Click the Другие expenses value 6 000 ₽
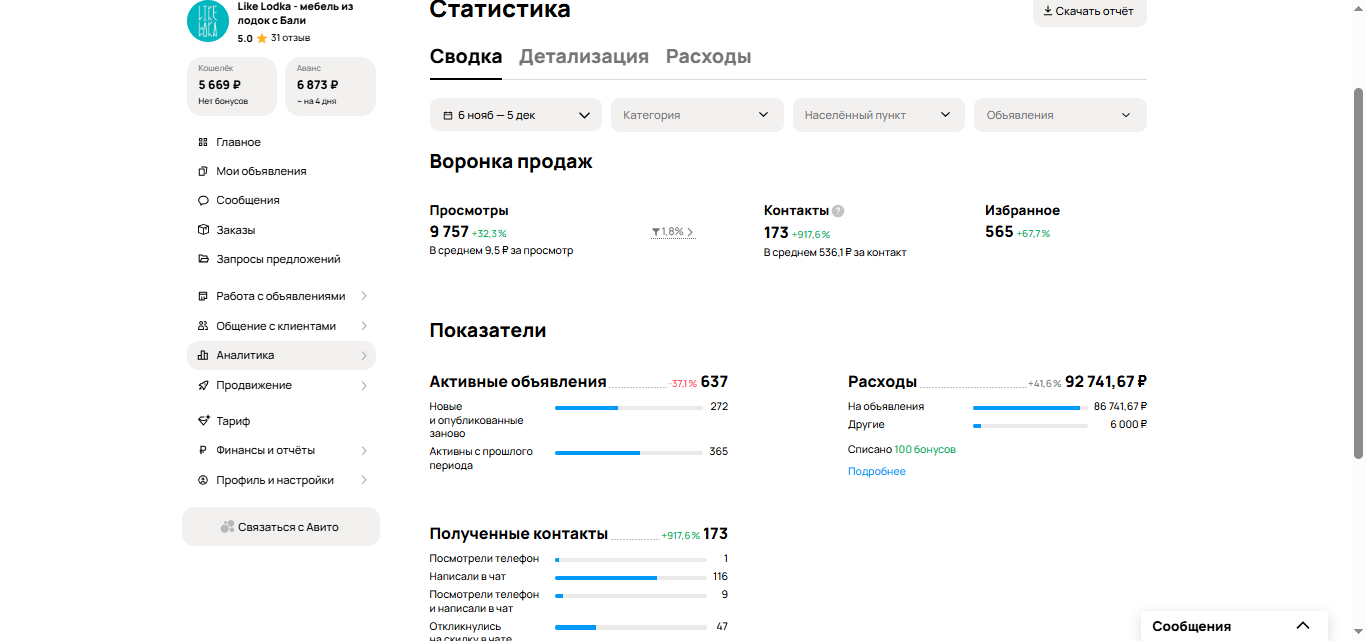 coord(1128,424)
